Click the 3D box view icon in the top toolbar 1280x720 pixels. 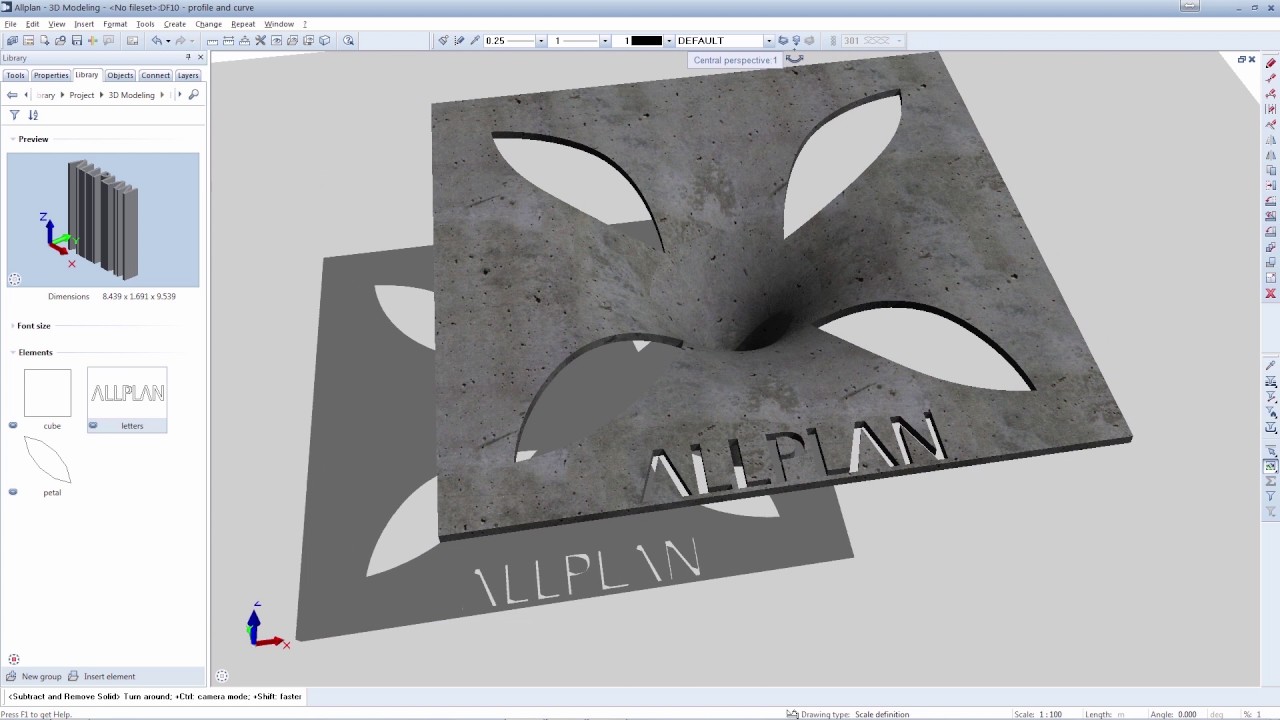click(325, 41)
